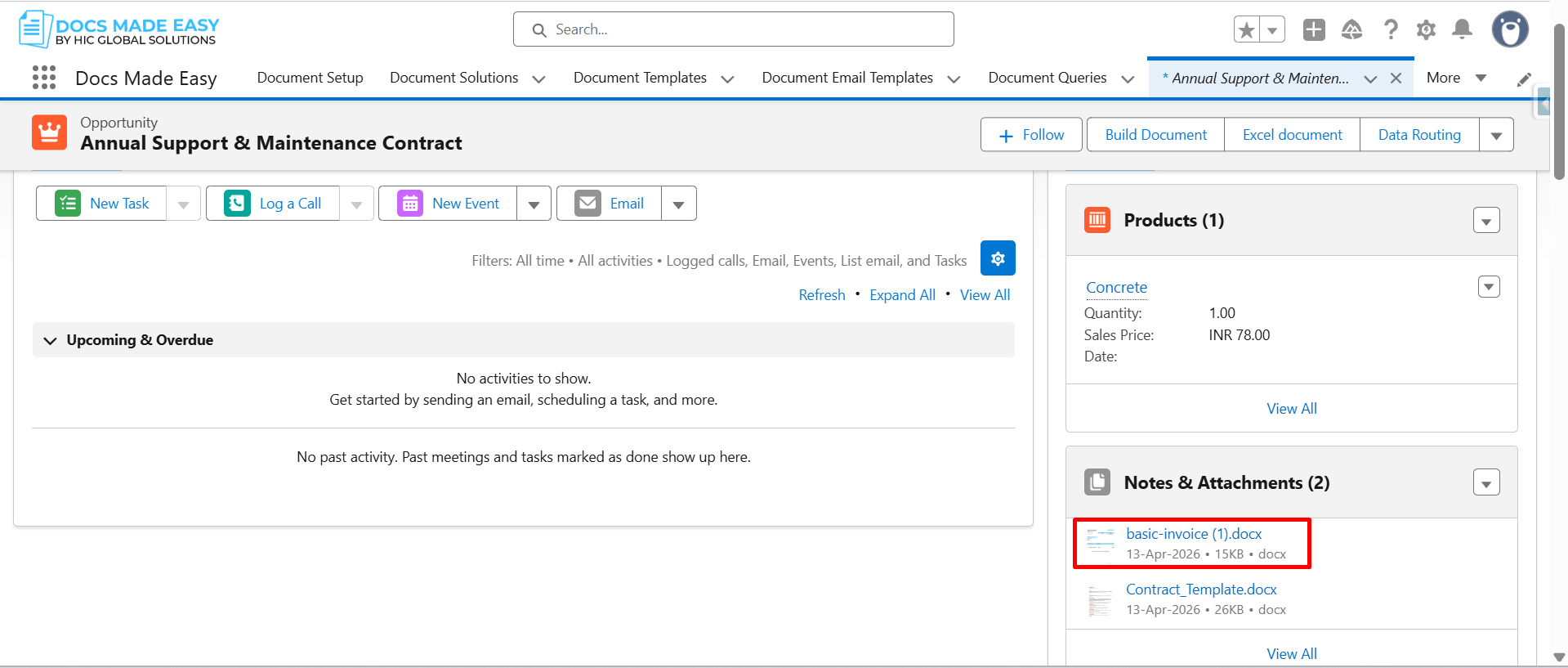Open the Notifications bell icon
The image size is (1568, 668).
(x=1462, y=30)
